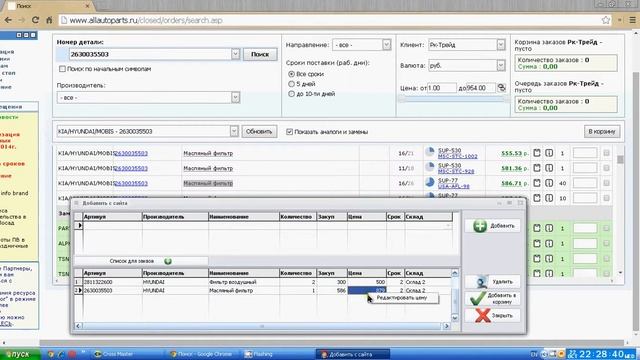
Task: Click info icon in quantity 10 row
Action: (549, 198)
